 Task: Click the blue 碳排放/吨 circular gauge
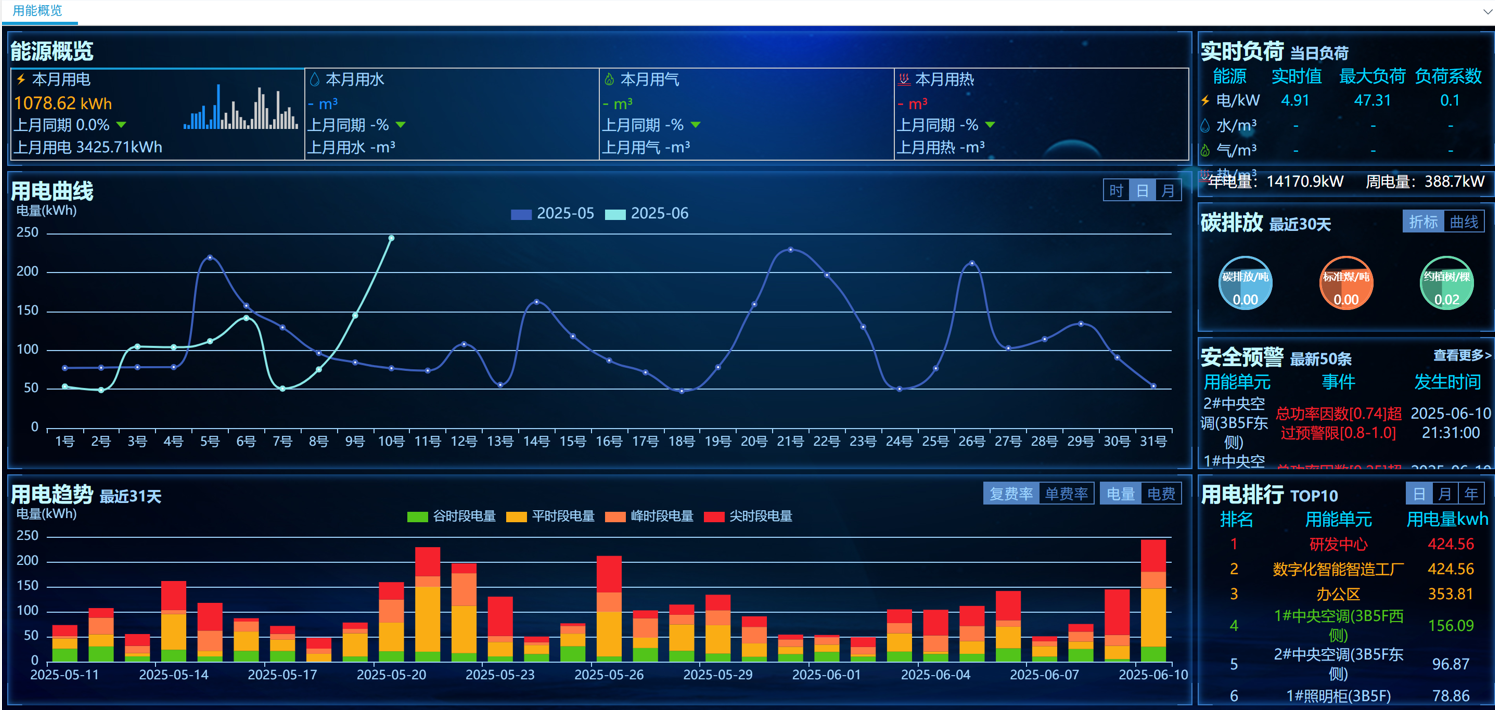(x=1245, y=283)
